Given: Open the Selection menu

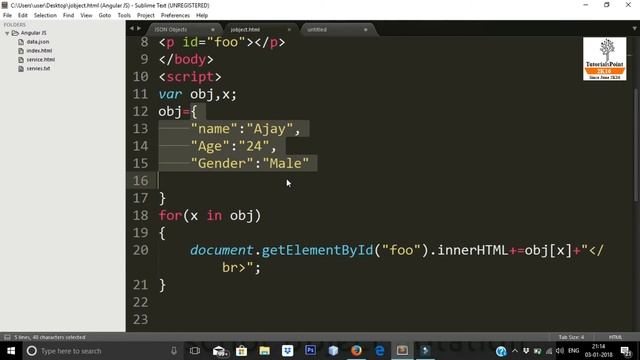Looking at the screenshot, I should tap(45, 16).
